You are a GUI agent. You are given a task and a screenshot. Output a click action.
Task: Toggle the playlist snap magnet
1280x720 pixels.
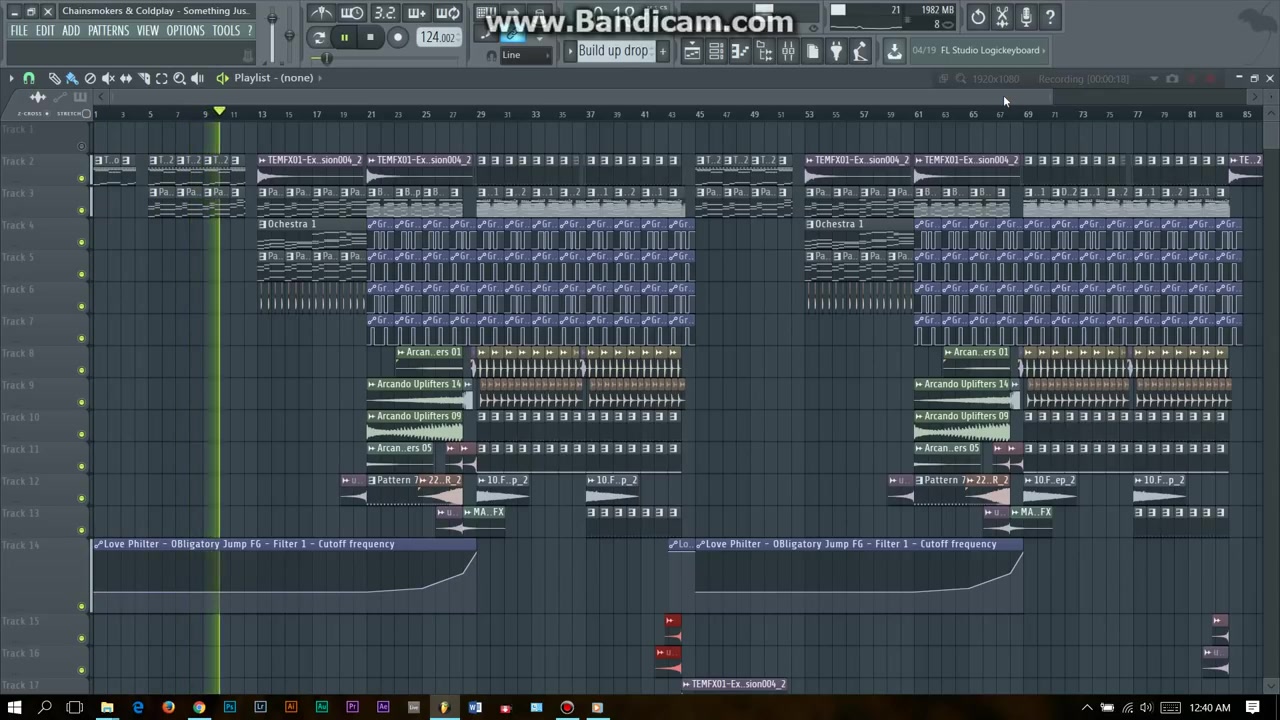29,78
